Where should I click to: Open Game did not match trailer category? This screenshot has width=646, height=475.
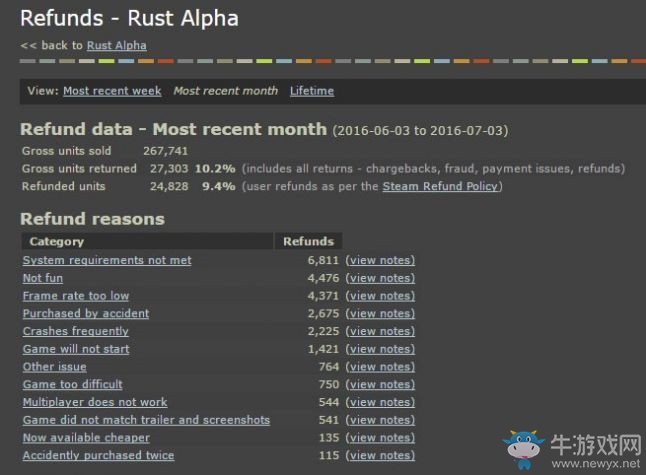coord(146,420)
